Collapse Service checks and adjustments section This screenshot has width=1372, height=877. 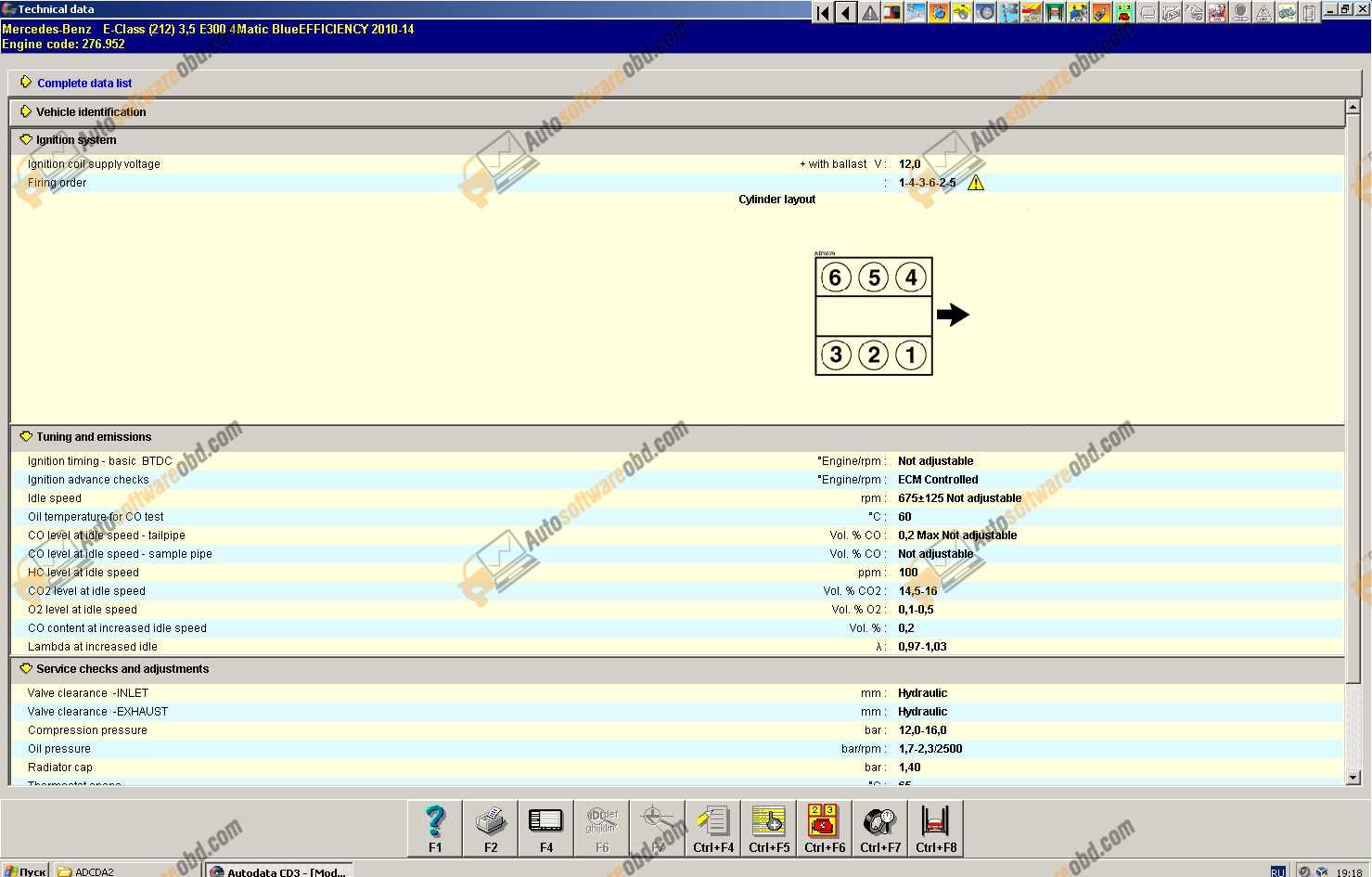tap(26, 668)
